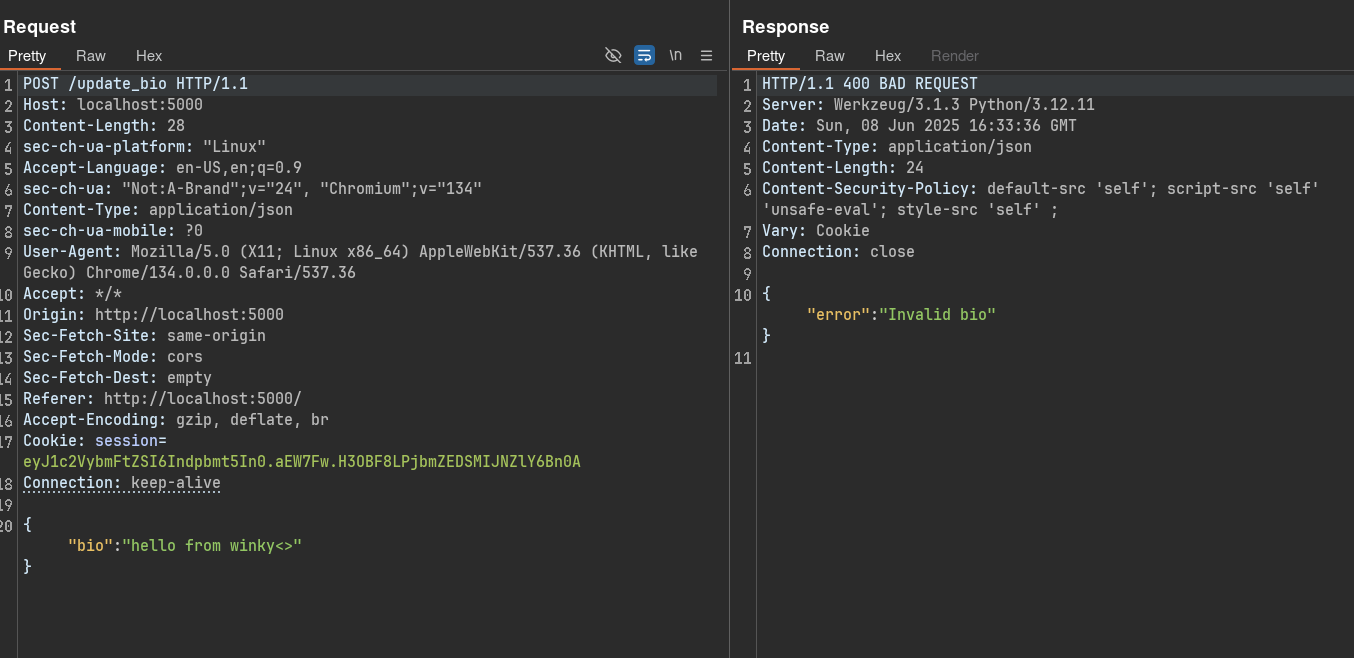This screenshot has height=658, width=1354.
Task: Click the Content-Type: application/json request header
Action: point(158,210)
